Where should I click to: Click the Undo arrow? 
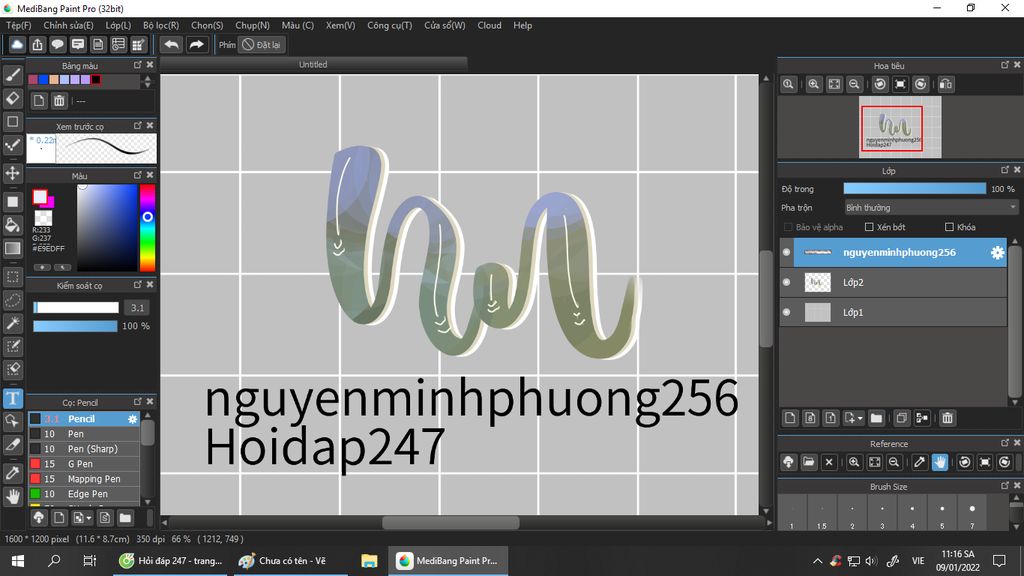pyautogui.click(x=172, y=44)
